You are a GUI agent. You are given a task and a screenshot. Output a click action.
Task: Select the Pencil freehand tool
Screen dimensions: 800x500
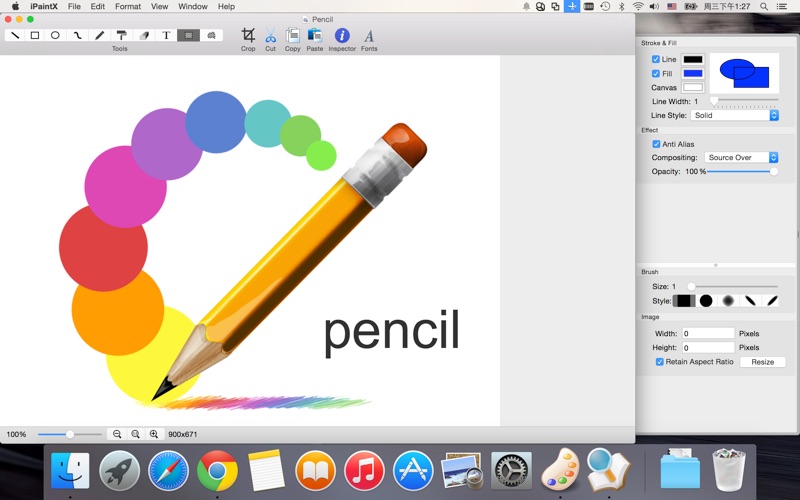click(99, 35)
